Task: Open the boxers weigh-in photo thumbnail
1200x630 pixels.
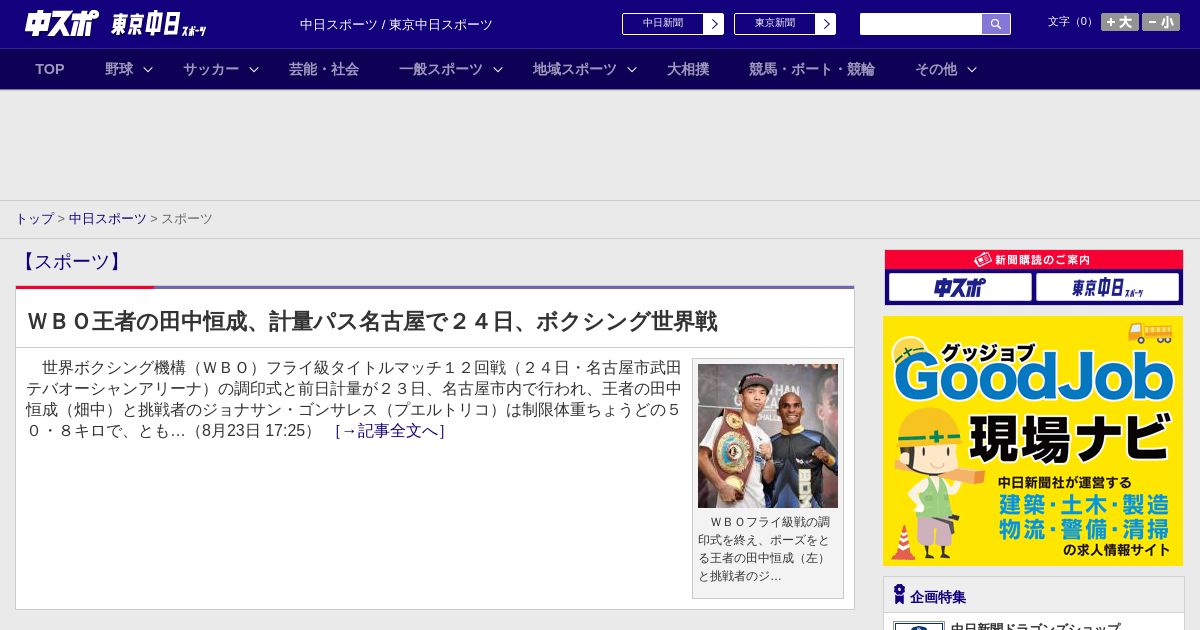Action: (767, 435)
